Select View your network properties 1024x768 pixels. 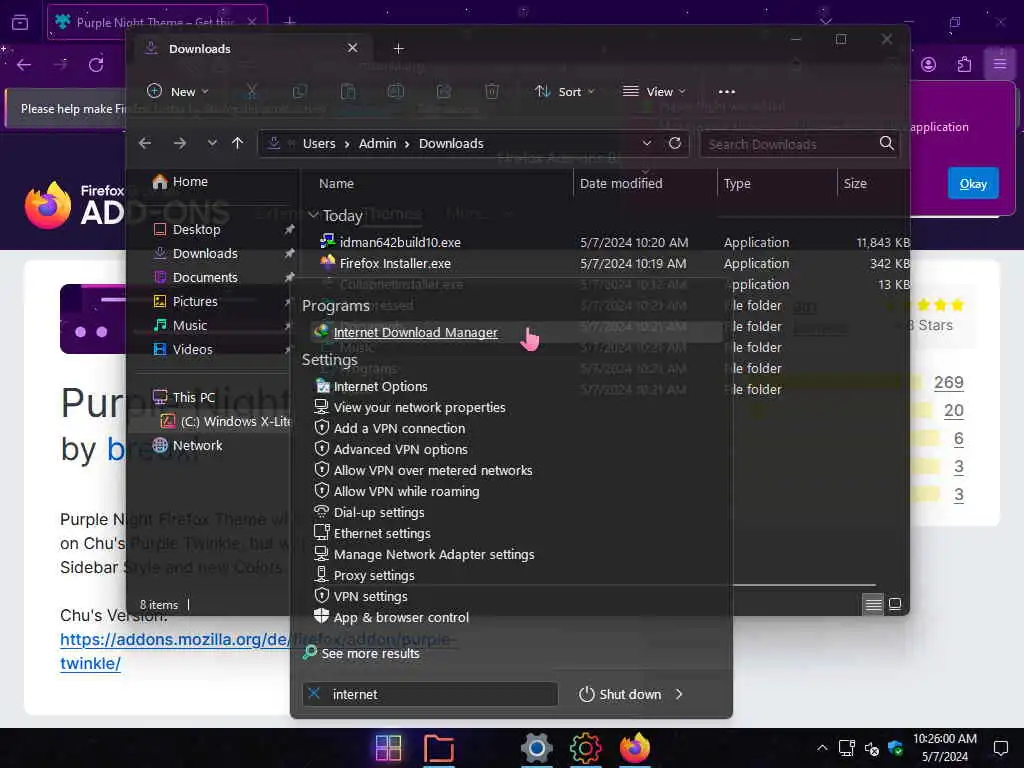(419, 408)
